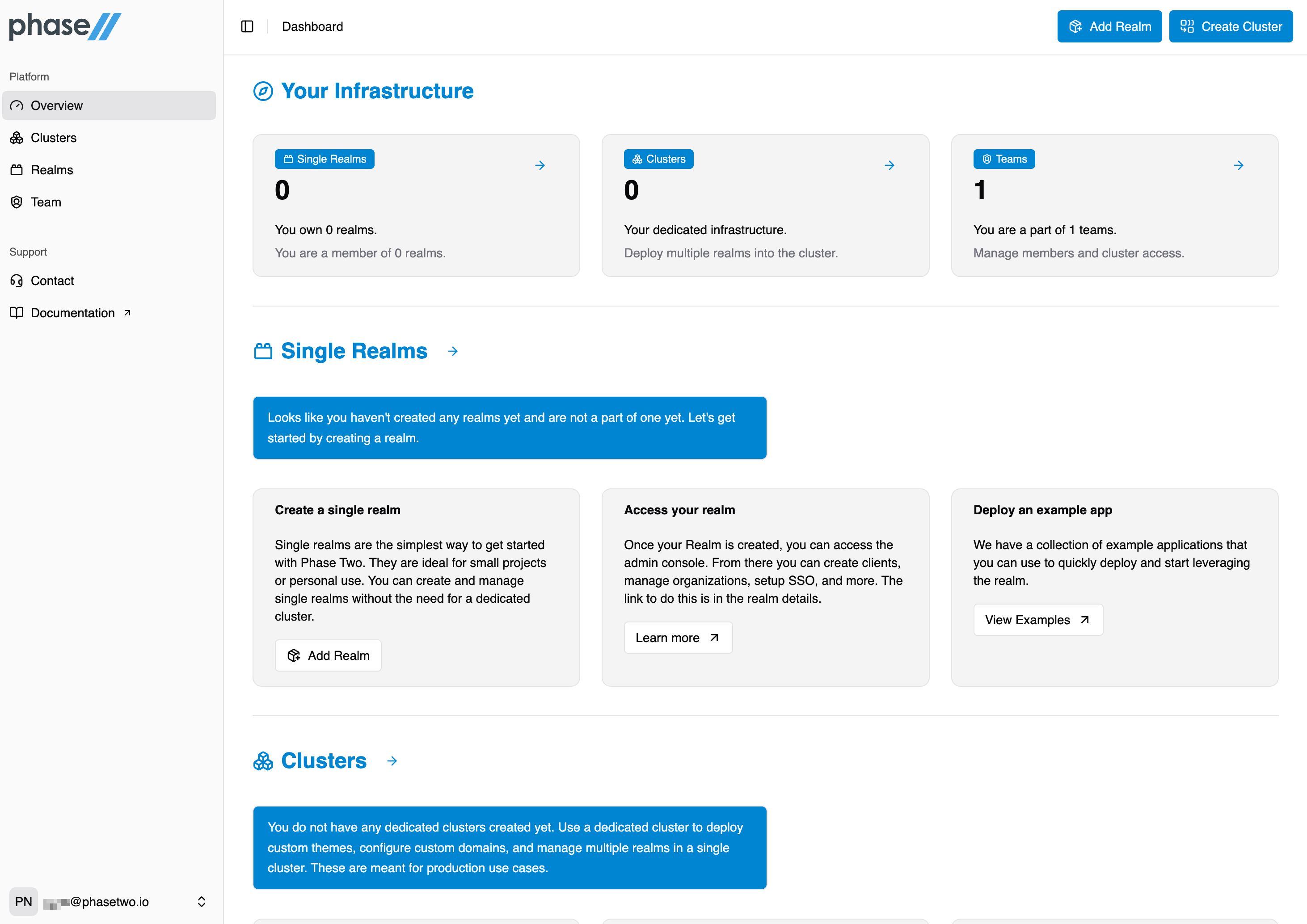Click the arrow on the Clusters infrastructure card
The height and width of the screenshot is (924, 1307).
[889, 165]
